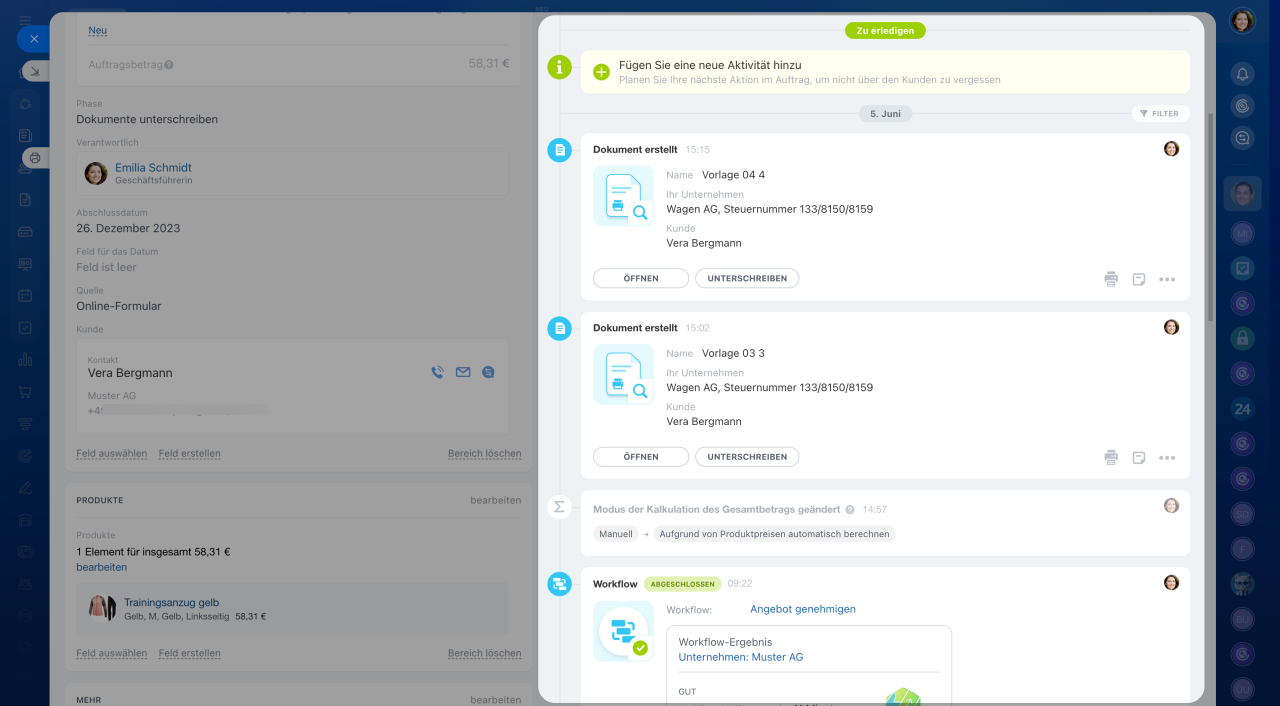
Task: Open Emilia Schmidt responsible person profile
Action: tap(153, 168)
